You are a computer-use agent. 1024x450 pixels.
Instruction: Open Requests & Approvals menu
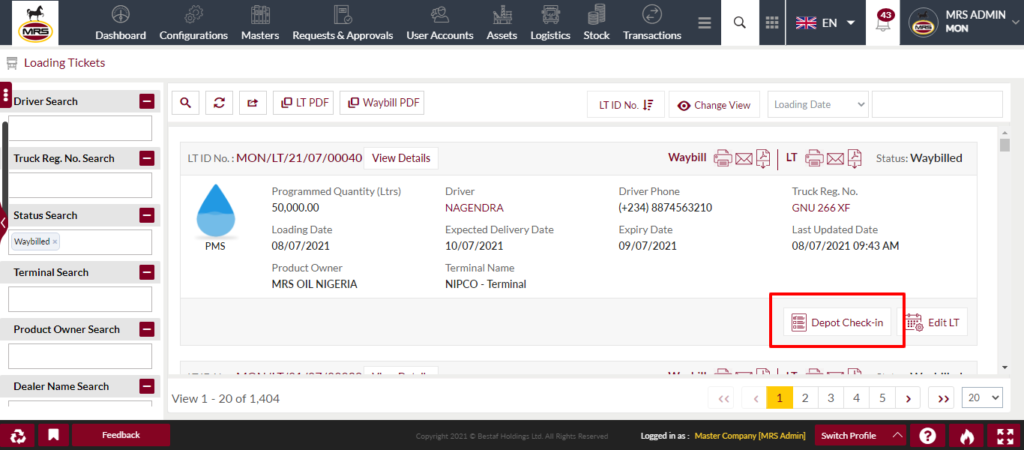pyautogui.click(x=342, y=23)
